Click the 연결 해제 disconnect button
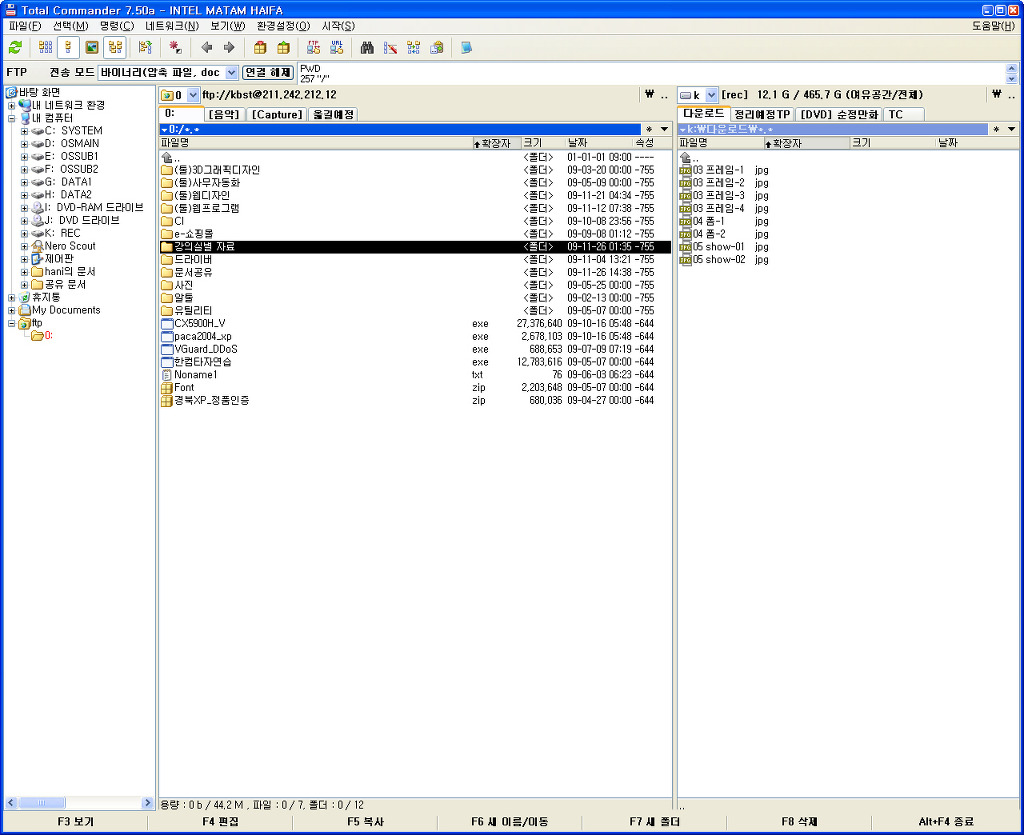This screenshot has width=1024, height=835. pos(268,73)
